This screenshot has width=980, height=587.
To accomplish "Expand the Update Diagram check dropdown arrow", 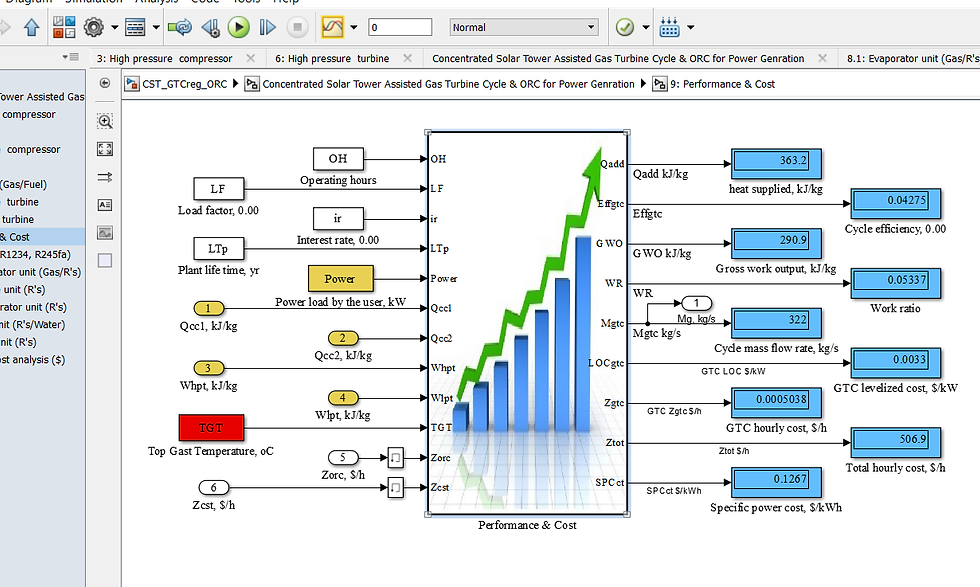I will pos(646,27).
